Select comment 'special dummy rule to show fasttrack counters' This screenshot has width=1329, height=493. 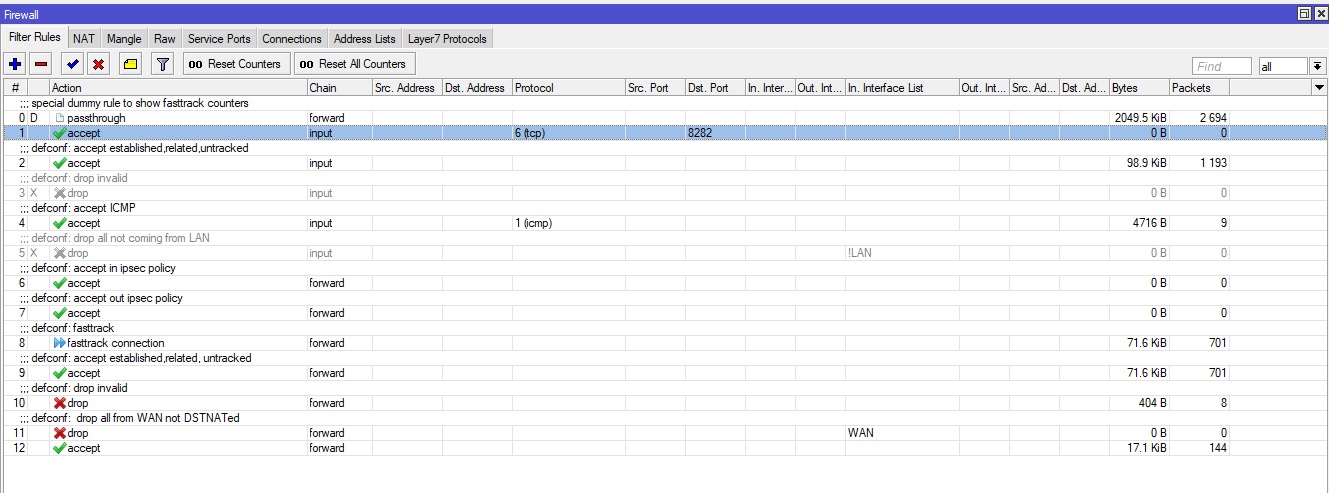click(140, 103)
